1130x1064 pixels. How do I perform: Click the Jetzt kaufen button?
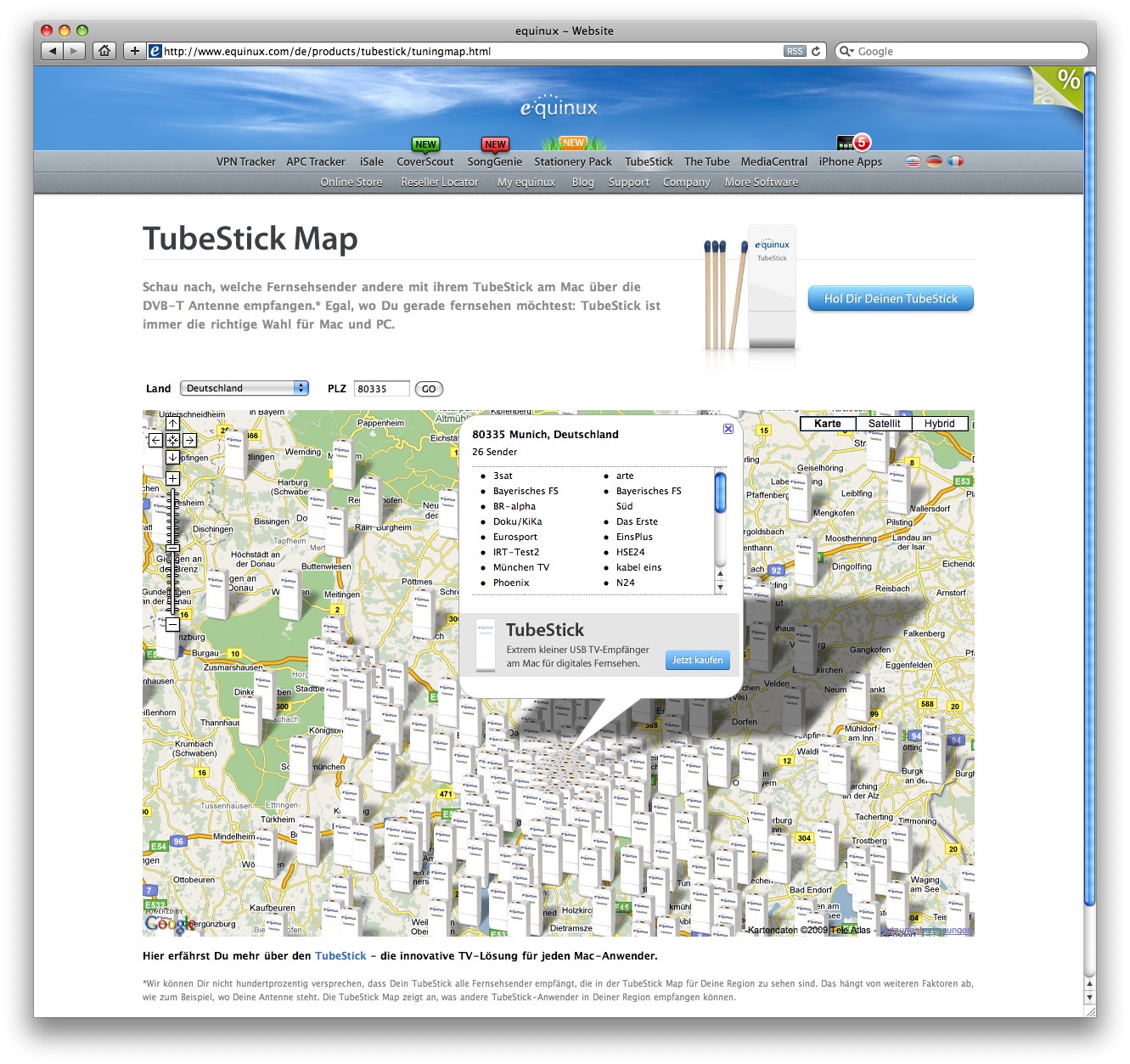pos(697,660)
